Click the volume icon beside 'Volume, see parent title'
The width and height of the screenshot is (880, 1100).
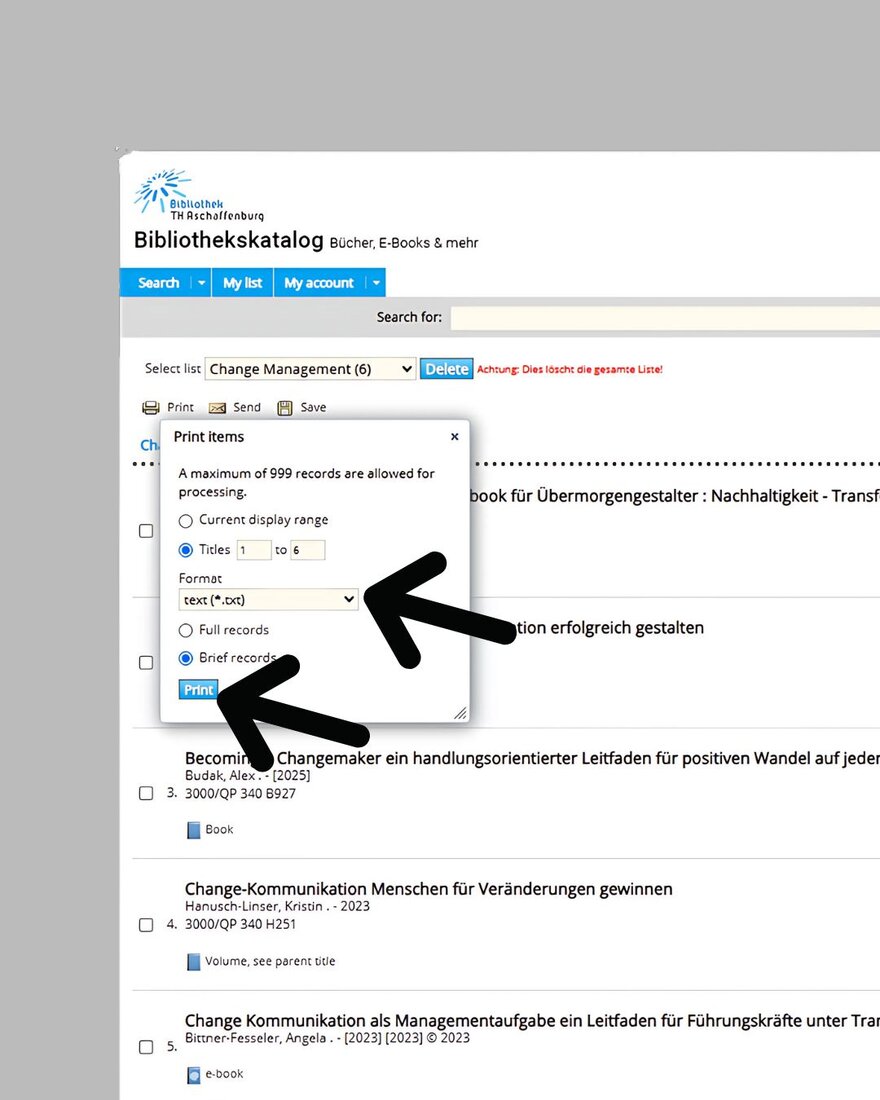194,962
